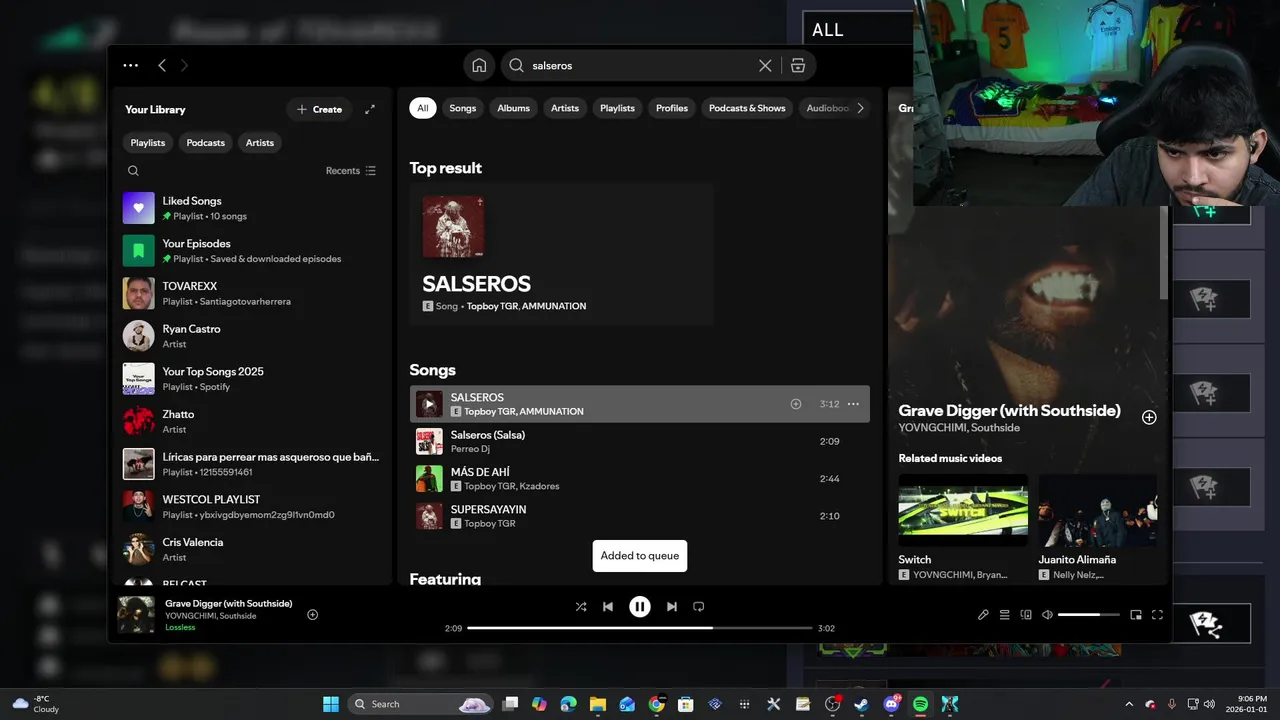Open the play queue

tap(1005, 615)
